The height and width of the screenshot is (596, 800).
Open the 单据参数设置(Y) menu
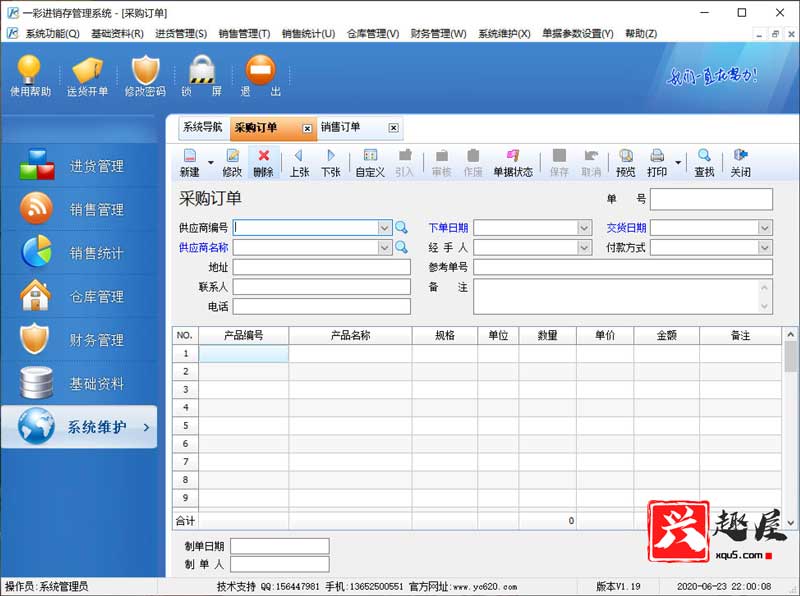coord(578,34)
